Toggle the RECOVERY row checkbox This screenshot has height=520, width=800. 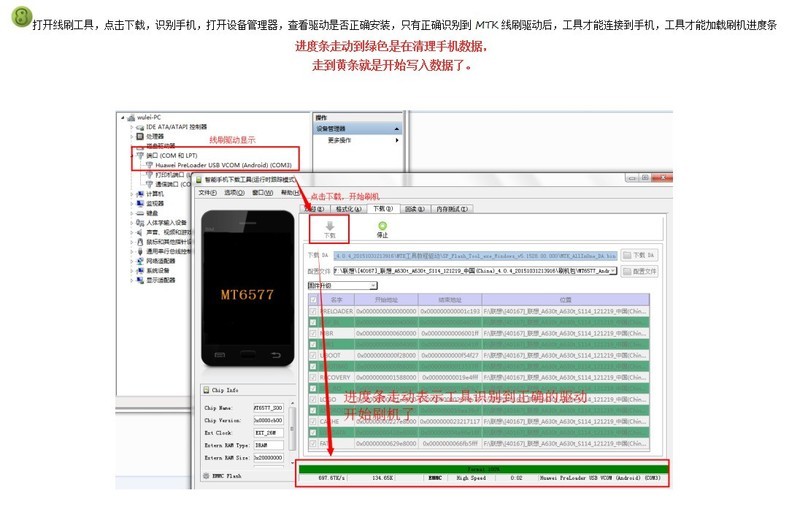313,377
